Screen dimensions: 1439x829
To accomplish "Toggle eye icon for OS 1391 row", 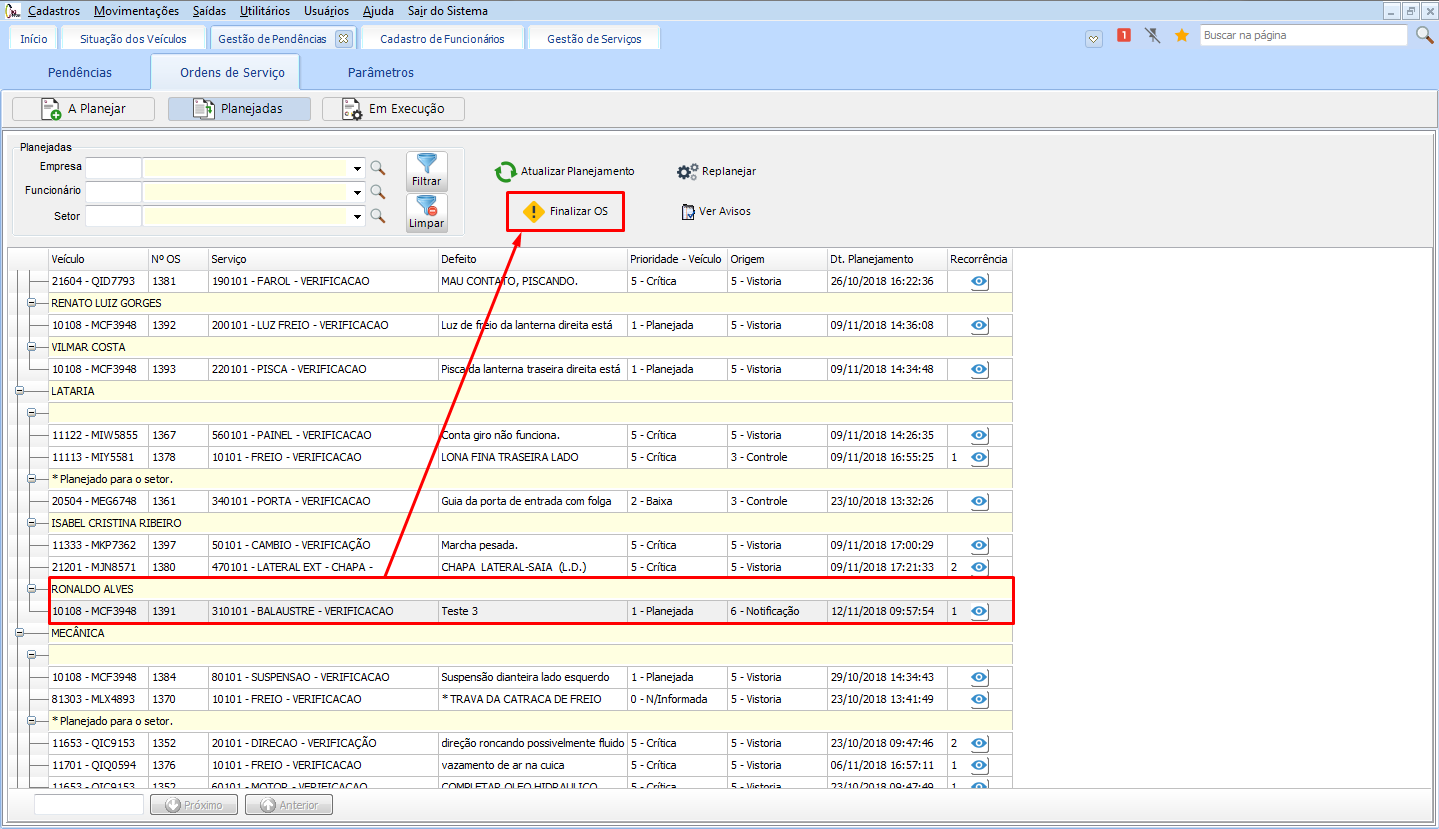I will [979, 611].
